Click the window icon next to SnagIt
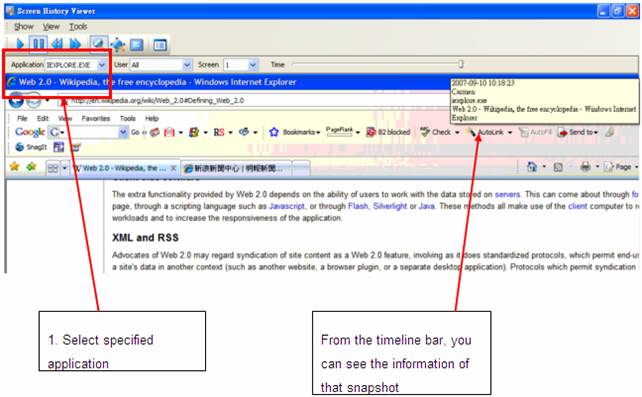642x397 pixels. [59, 147]
